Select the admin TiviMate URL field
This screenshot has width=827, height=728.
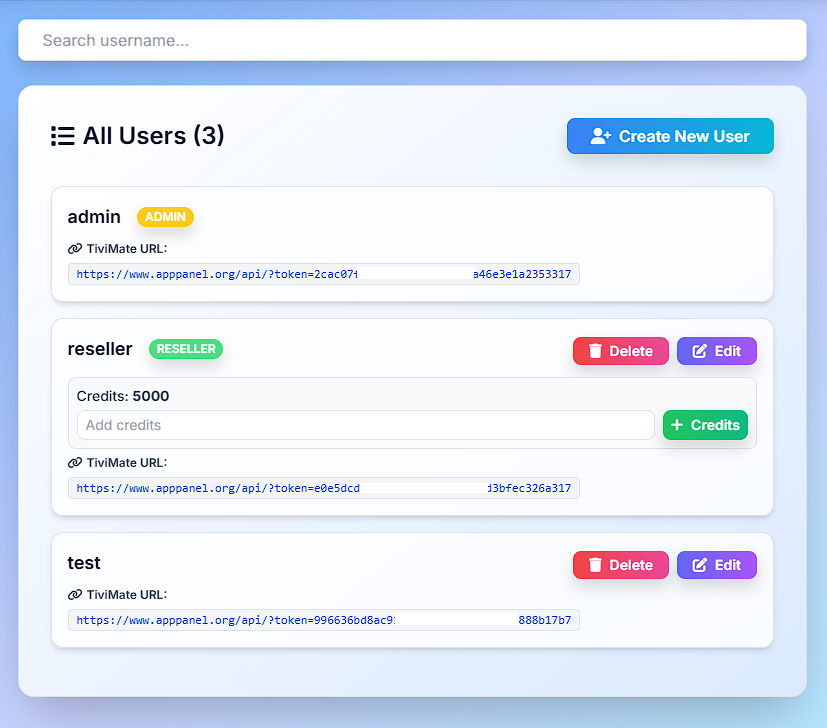point(324,274)
